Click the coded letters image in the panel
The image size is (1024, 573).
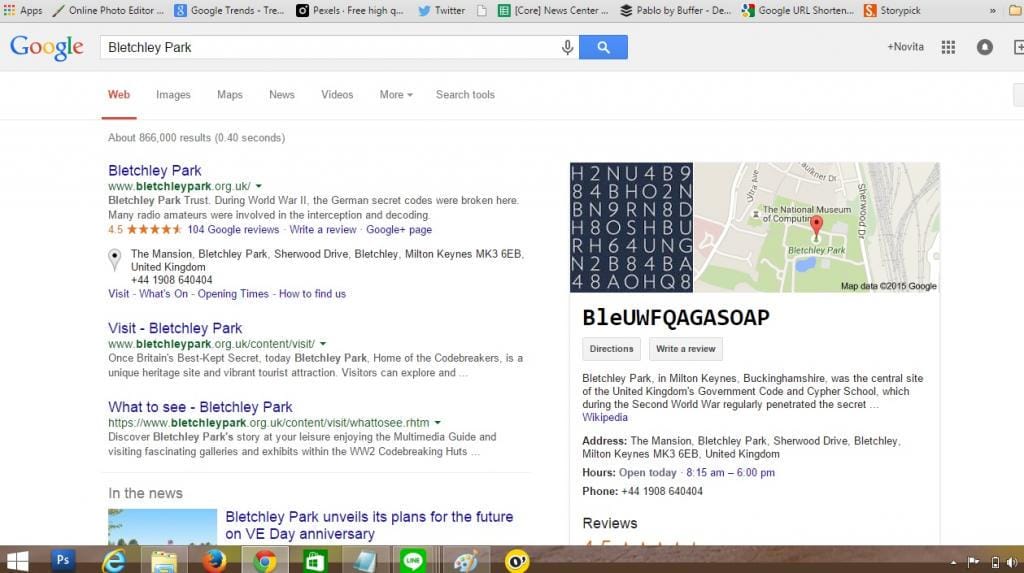632,227
